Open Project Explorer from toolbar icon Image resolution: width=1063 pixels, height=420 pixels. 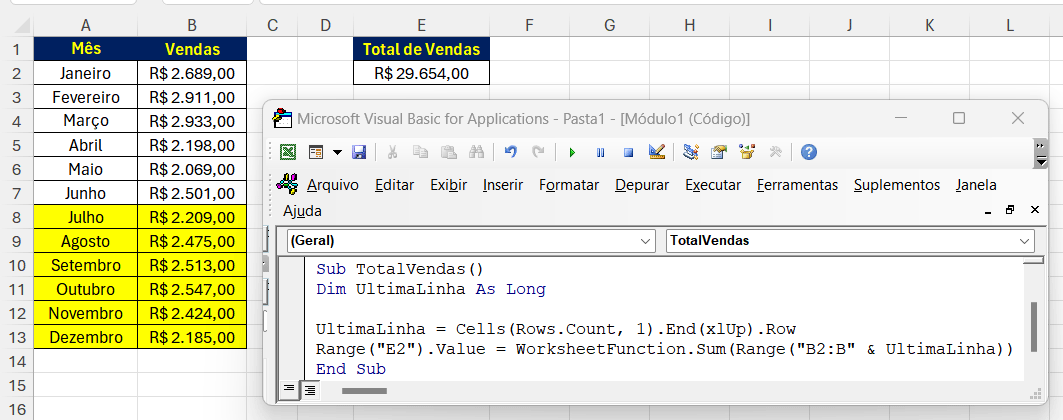pos(690,152)
